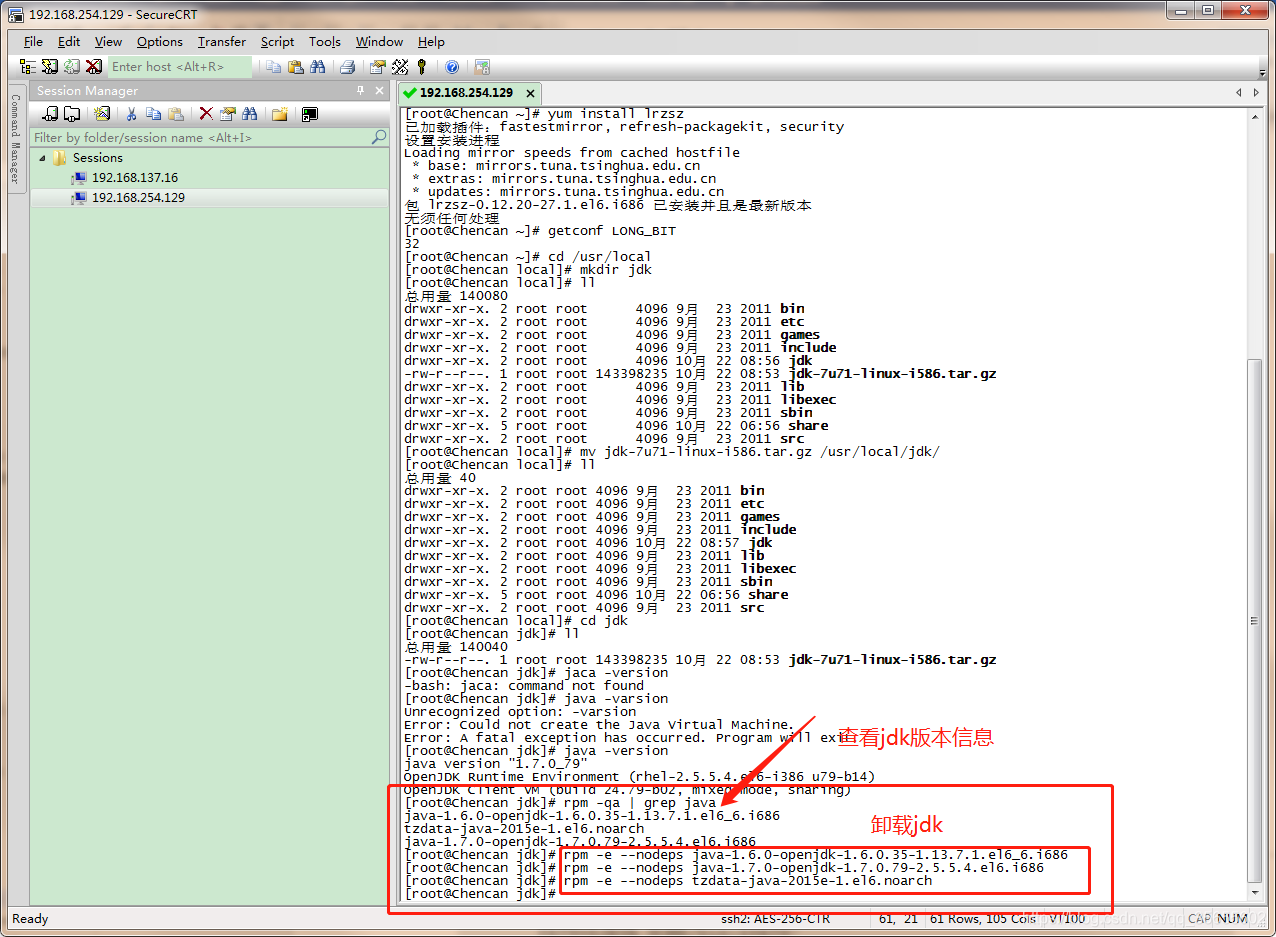
Task: Find session using Session Manager binoculars
Action: tap(250, 114)
